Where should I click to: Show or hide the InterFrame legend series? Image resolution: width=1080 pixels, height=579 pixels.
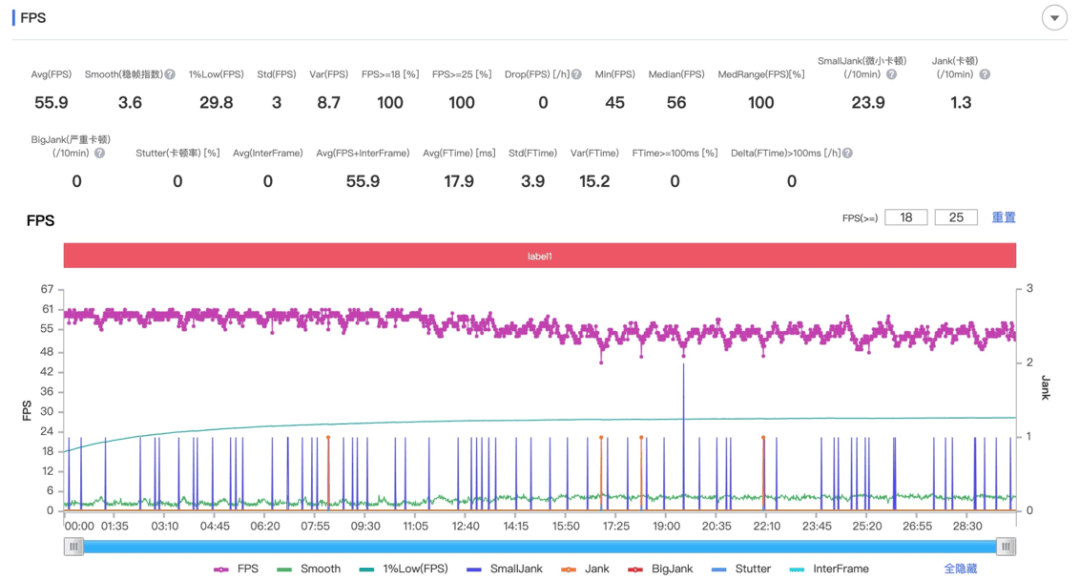(x=828, y=568)
